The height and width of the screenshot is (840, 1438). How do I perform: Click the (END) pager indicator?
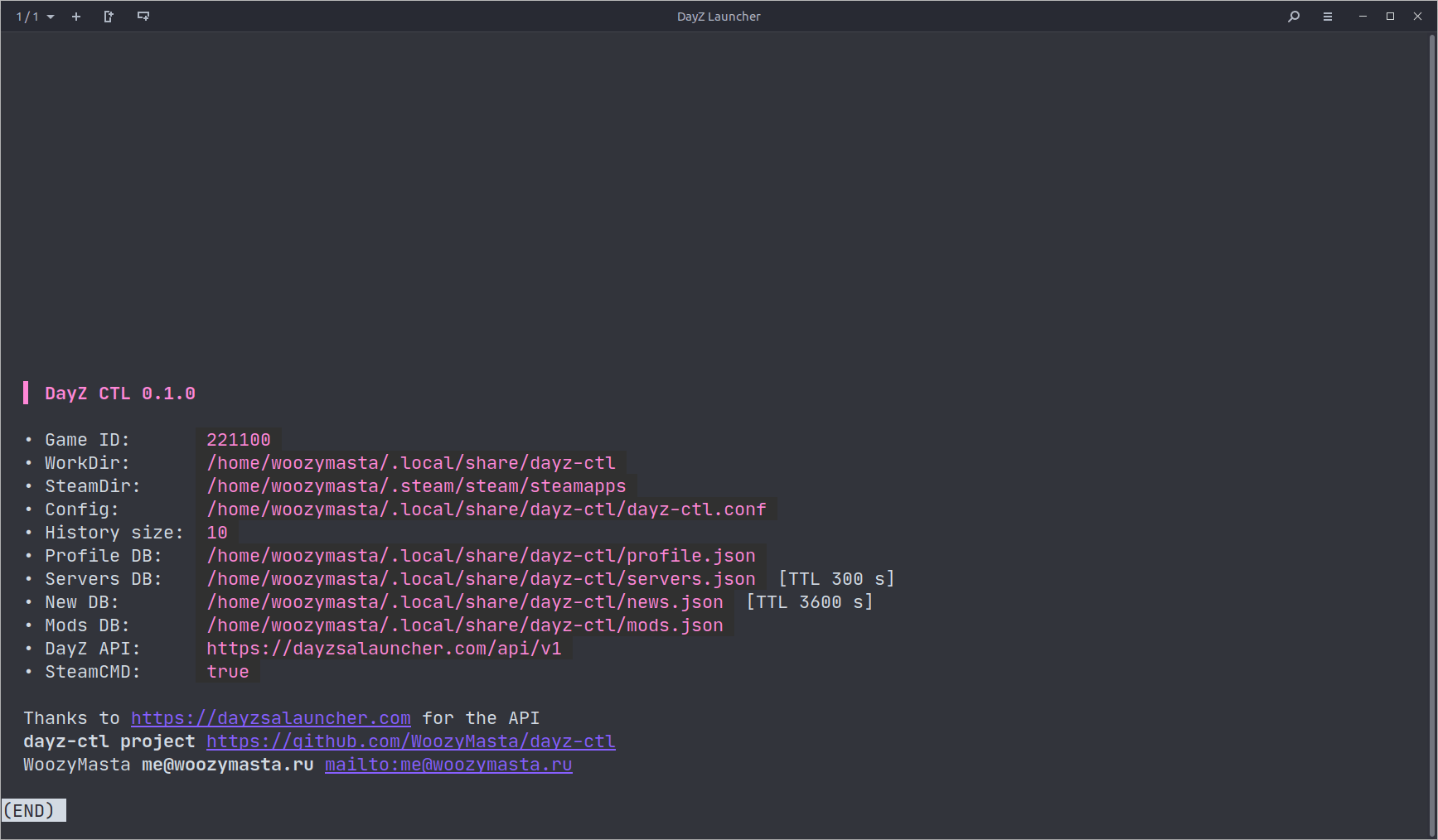[33, 810]
